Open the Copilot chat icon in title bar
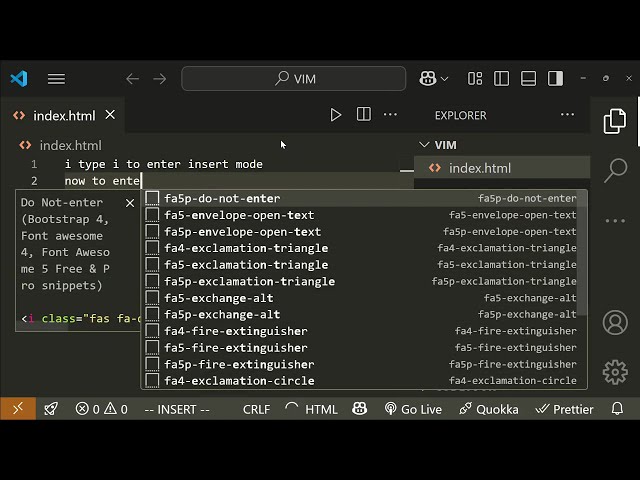 [427, 78]
